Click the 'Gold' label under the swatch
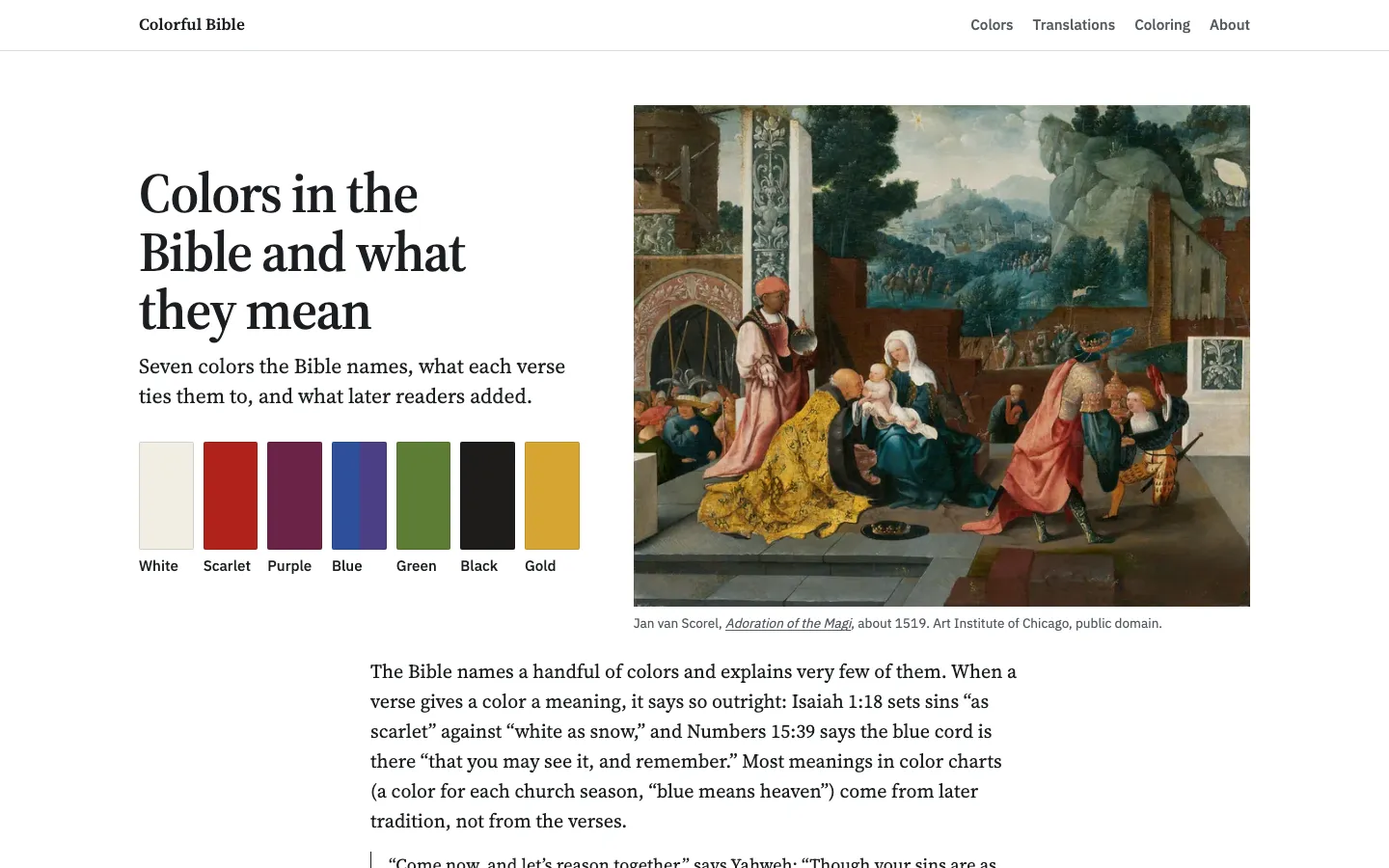The image size is (1389, 868). point(540,566)
